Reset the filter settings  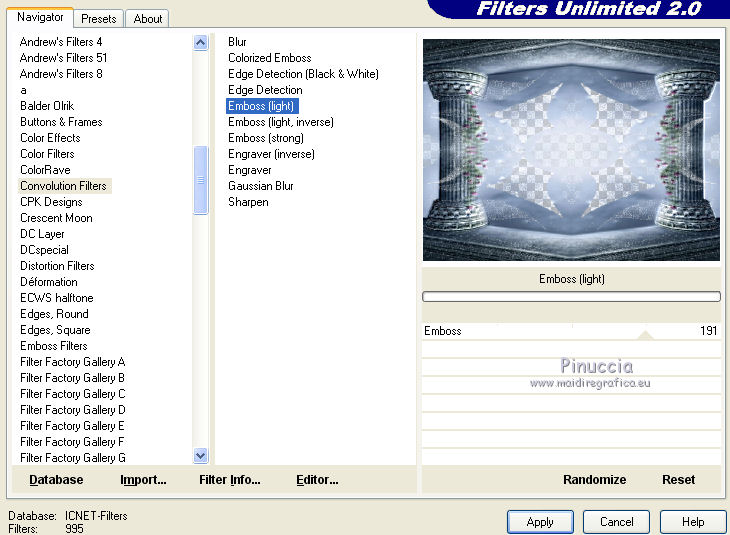678,480
